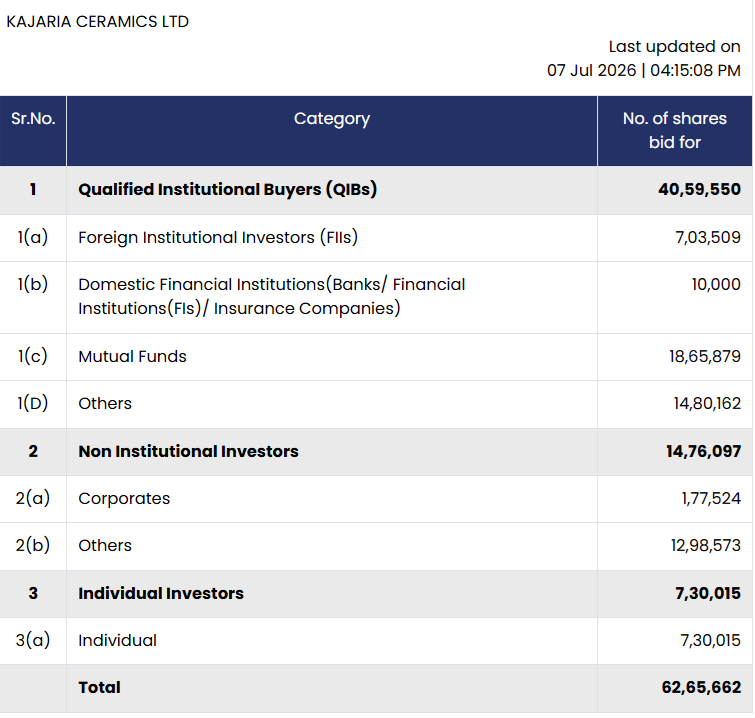The height and width of the screenshot is (718, 755).
Task: Click bold serial number 2
Action: (33, 451)
